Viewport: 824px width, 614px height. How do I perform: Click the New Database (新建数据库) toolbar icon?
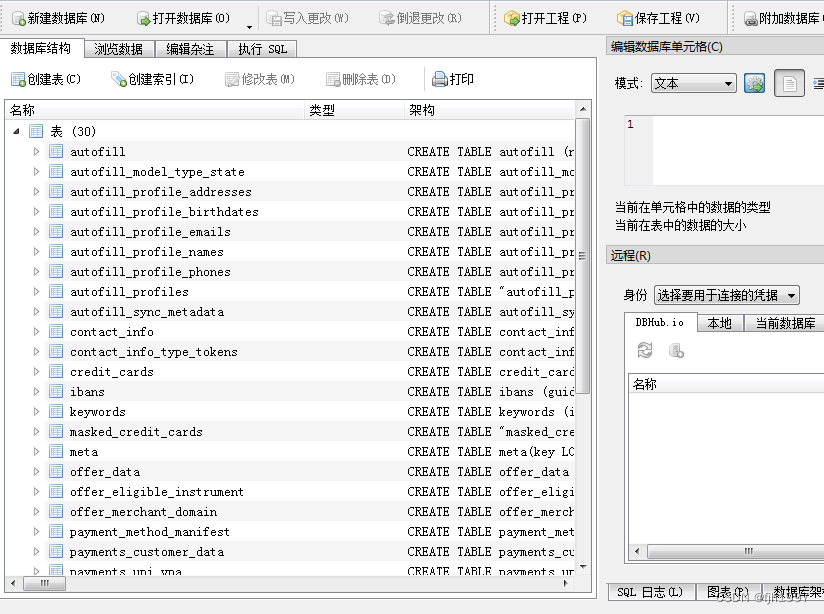click(19, 19)
